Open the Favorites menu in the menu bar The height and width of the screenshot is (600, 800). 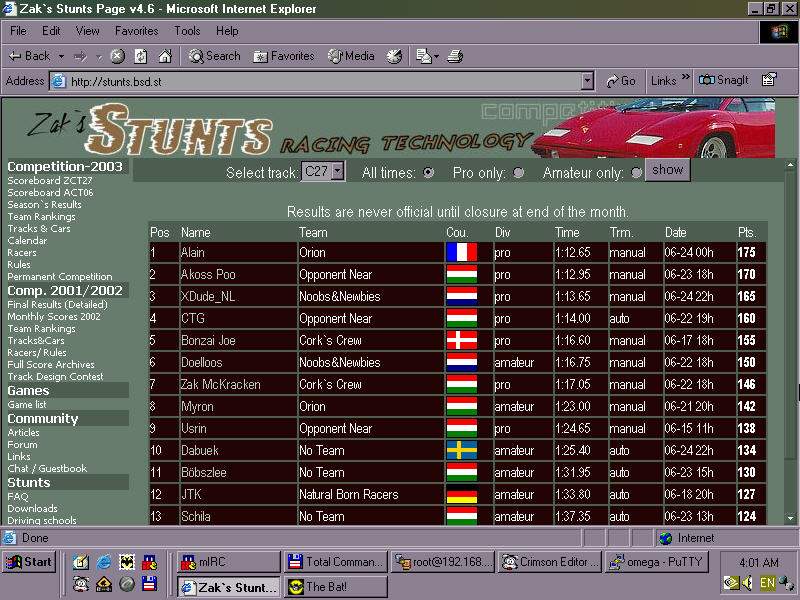pyautogui.click(x=136, y=31)
